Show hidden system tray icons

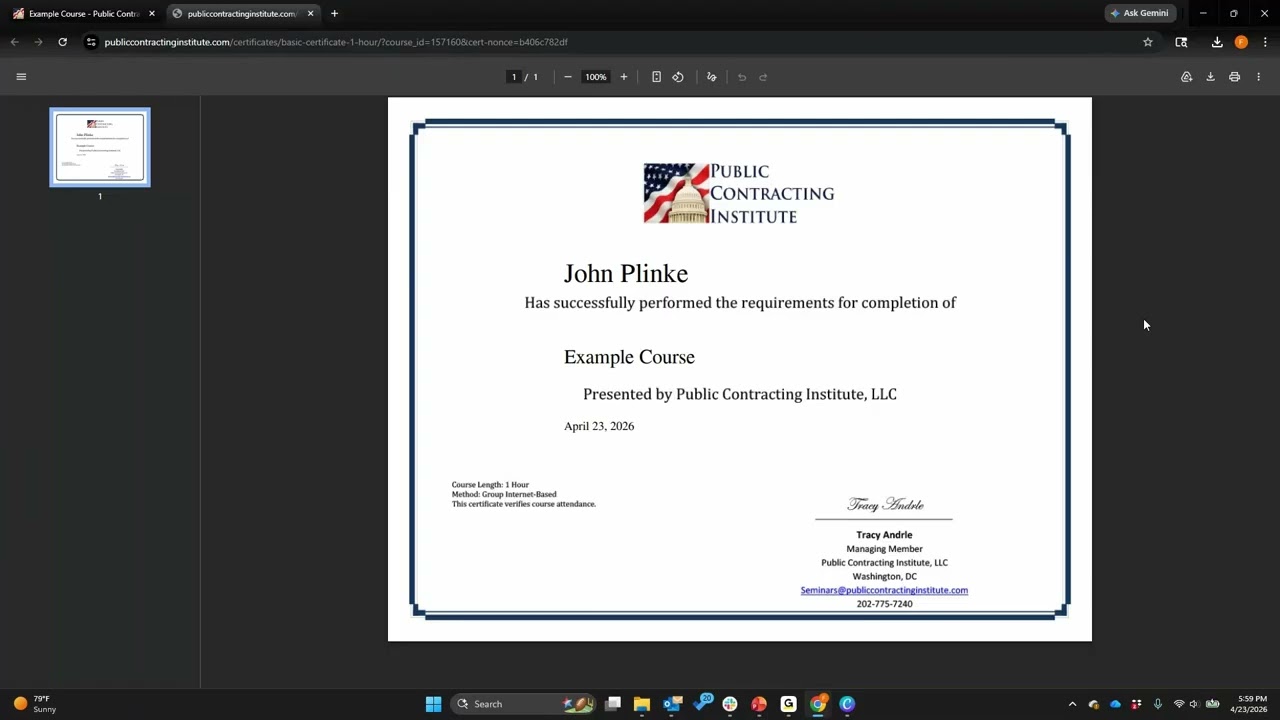tap(1072, 704)
